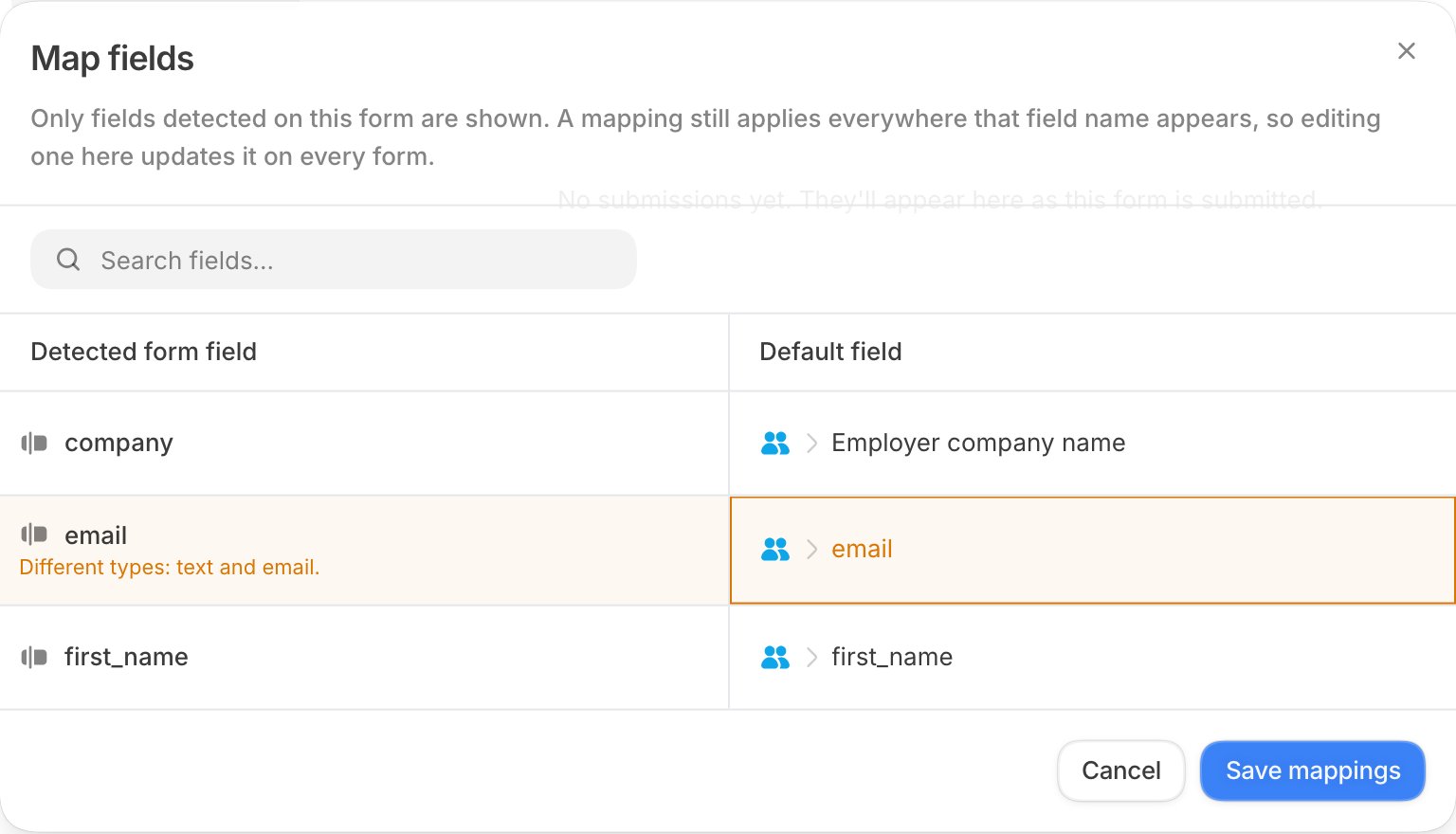Expand chevron before orange email default field
Viewport: 1456px width, 834px height.
(811, 549)
